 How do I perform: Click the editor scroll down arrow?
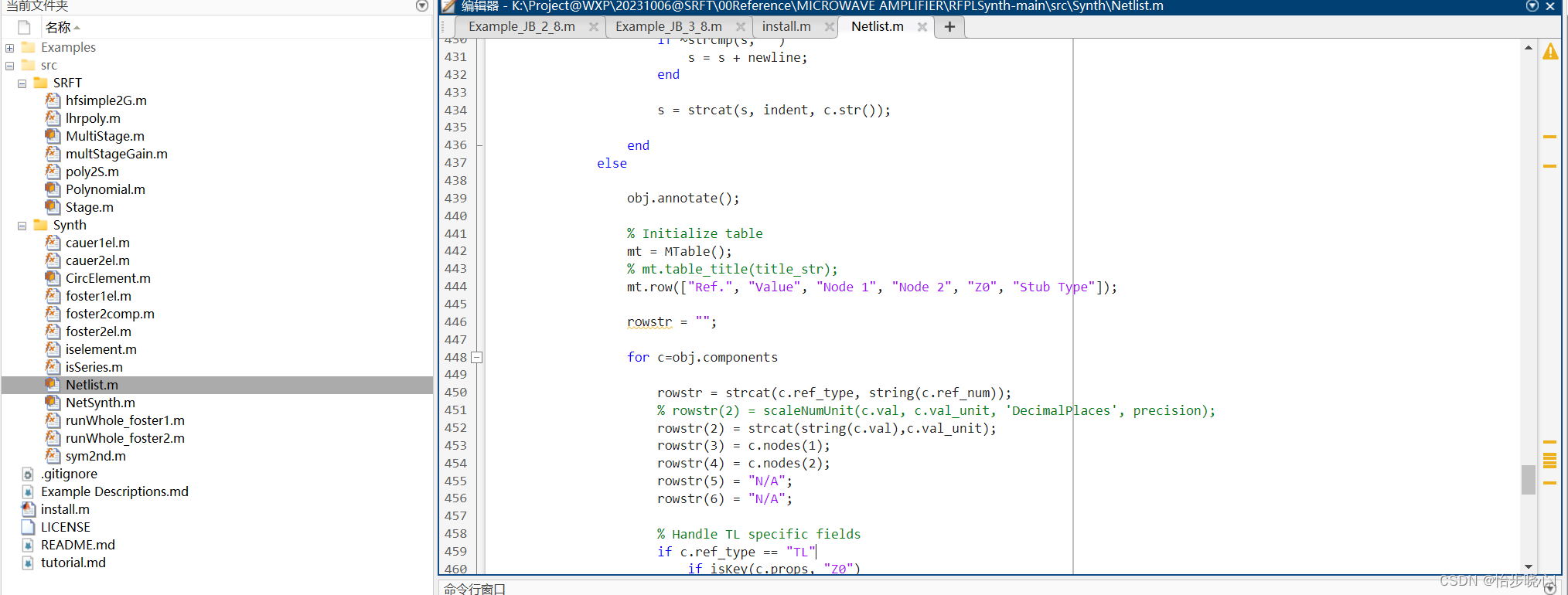(x=1529, y=566)
